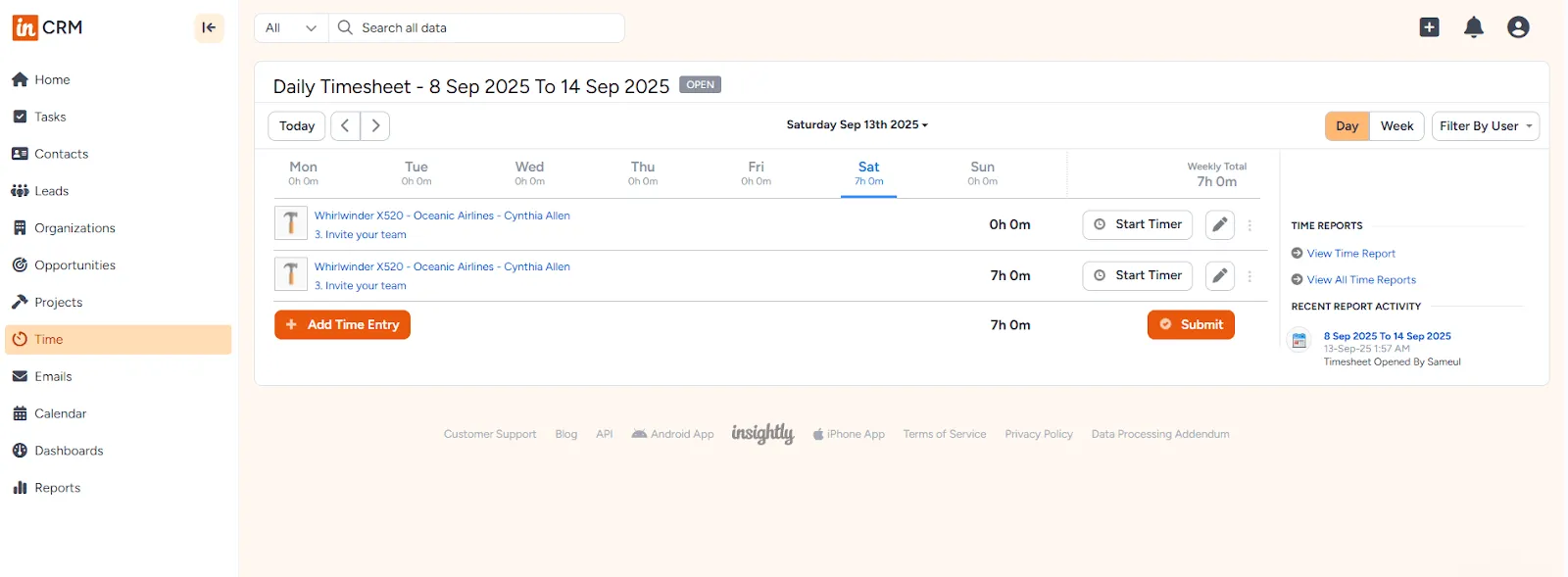
Task: Open second '3. Invite your team' task link
Action: point(361,286)
